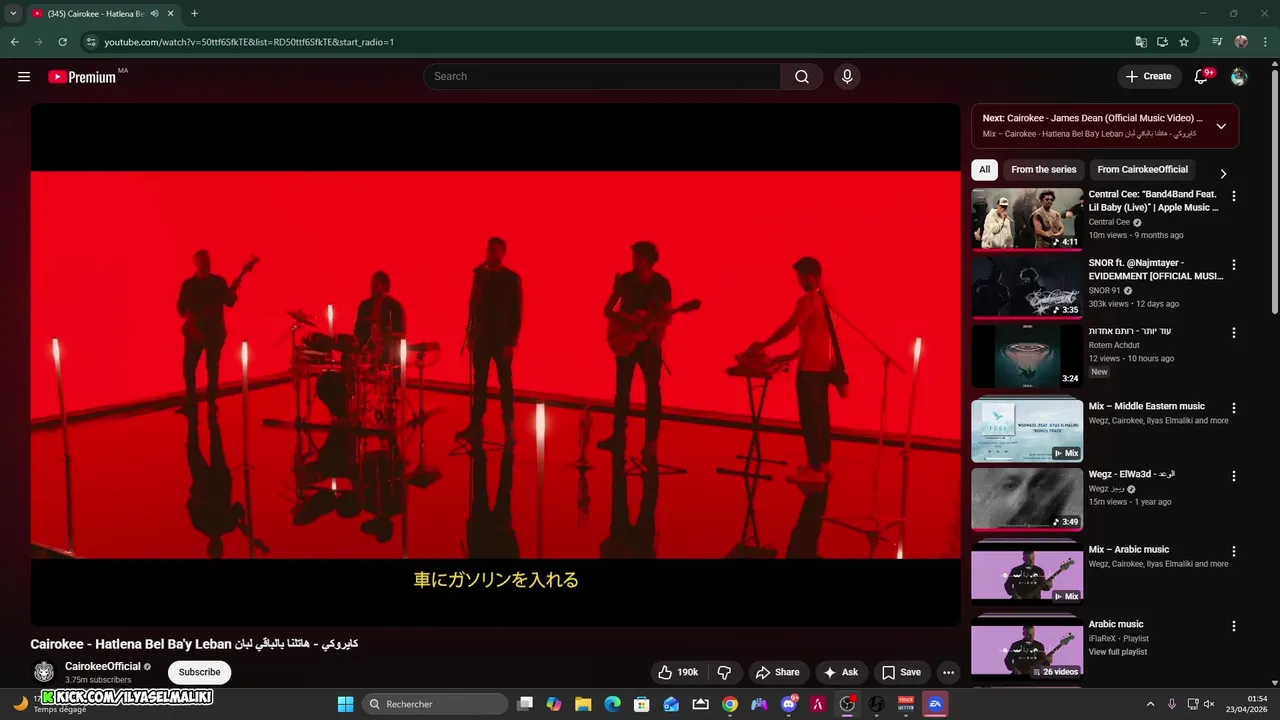Screen dimensions: 1280x720
Task: Open options for Mix – Arabic music
Action: click(x=1233, y=551)
